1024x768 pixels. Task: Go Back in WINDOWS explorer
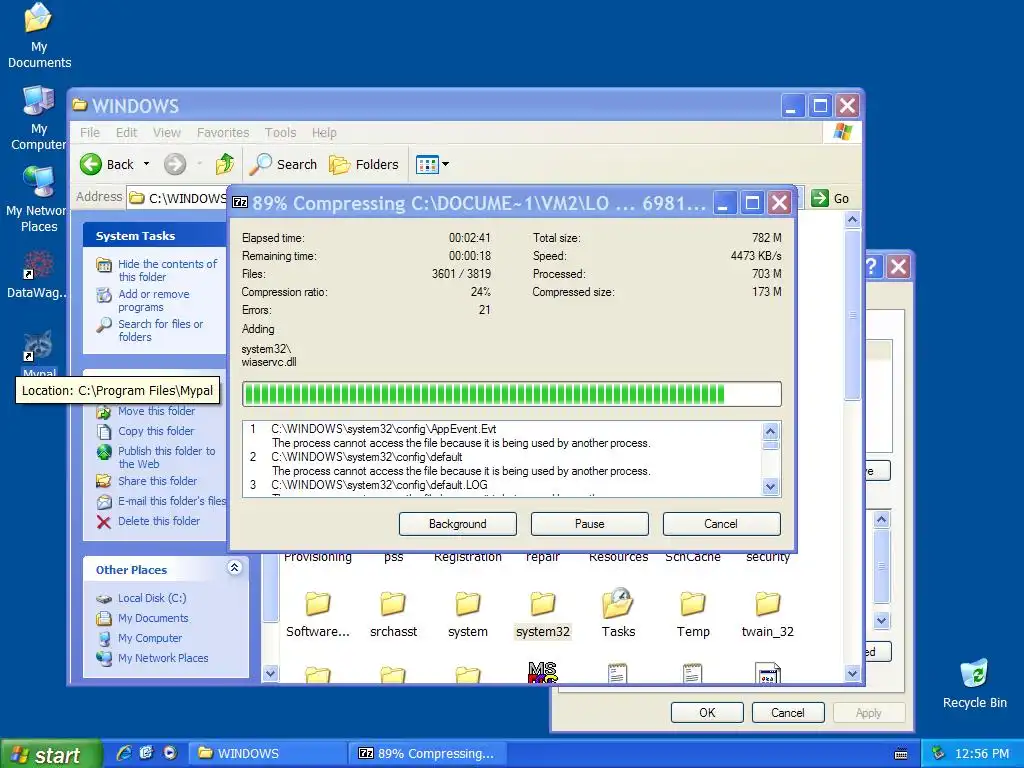click(107, 165)
